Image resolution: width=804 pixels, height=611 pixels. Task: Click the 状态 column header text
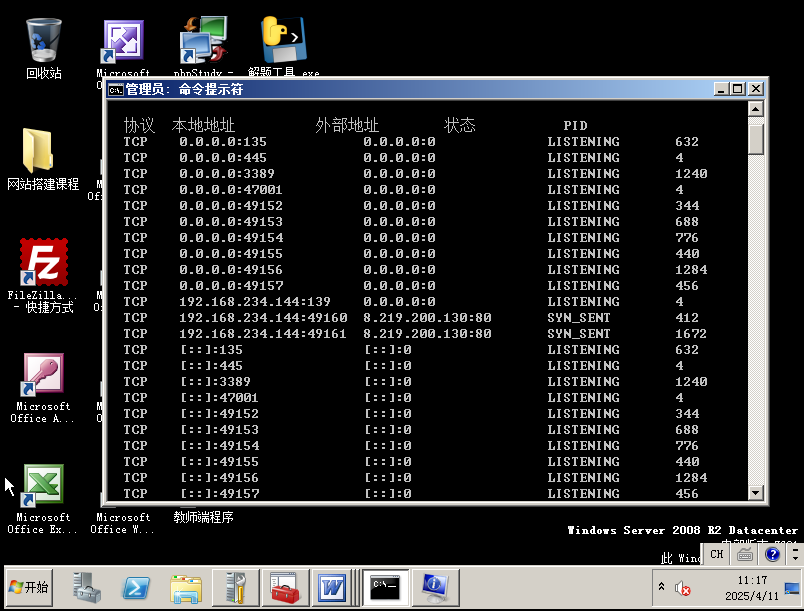(x=460, y=125)
